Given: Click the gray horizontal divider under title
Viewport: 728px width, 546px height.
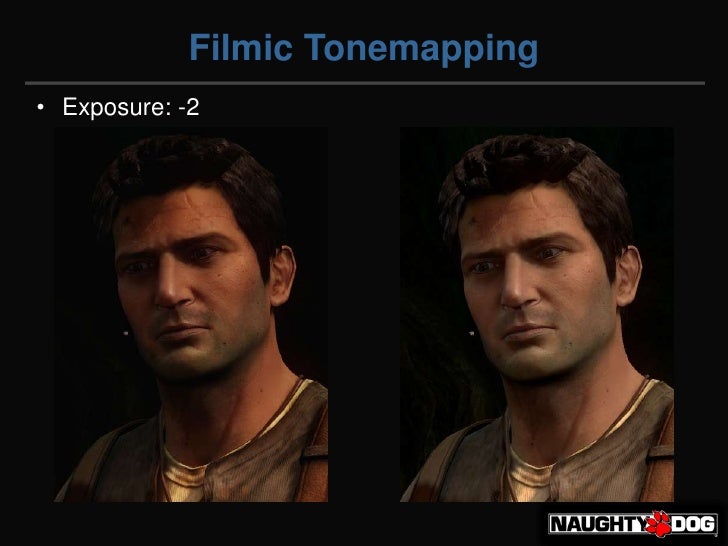Looking at the screenshot, I should point(365,84).
